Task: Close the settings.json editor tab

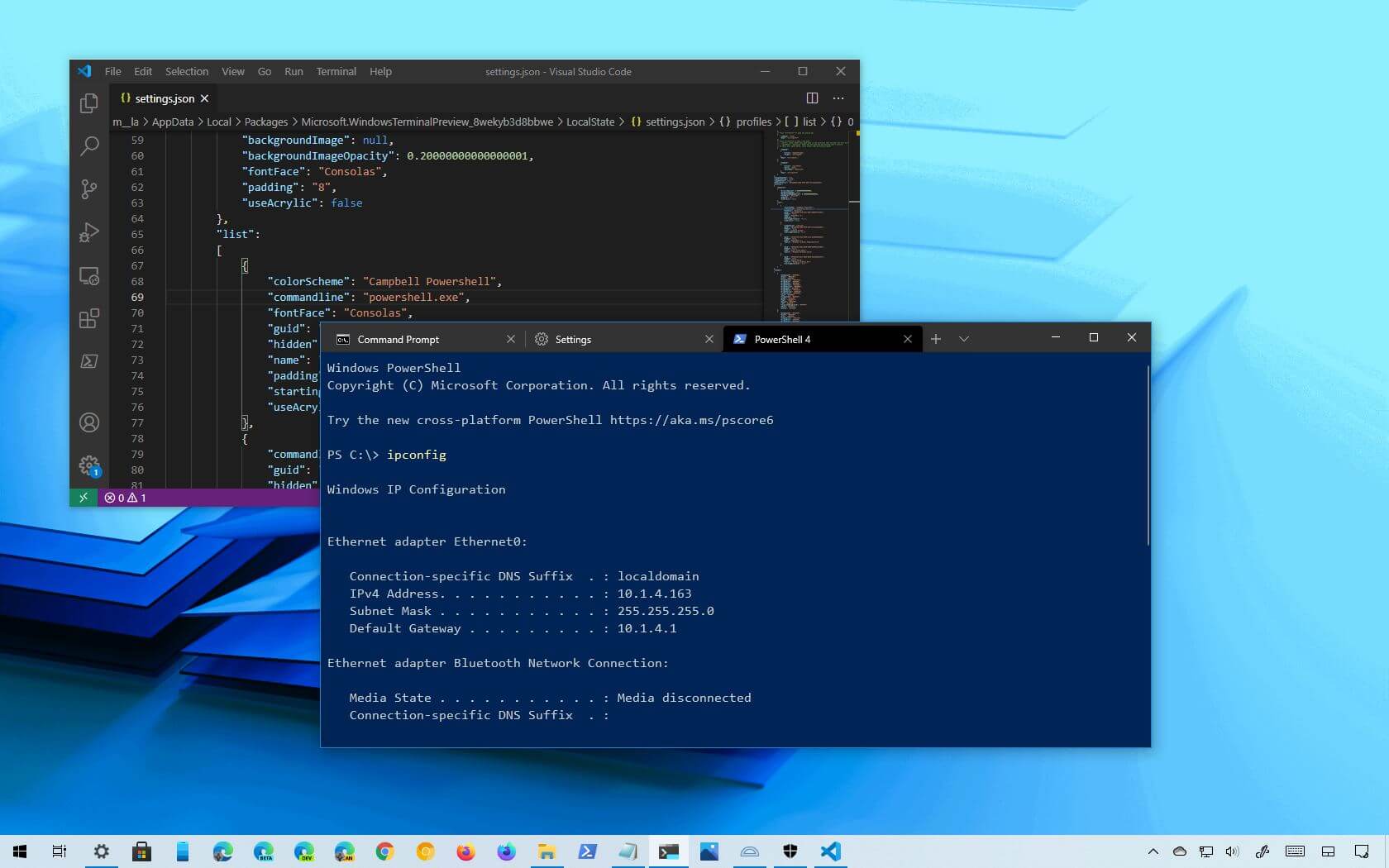Action: tap(204, 98)
